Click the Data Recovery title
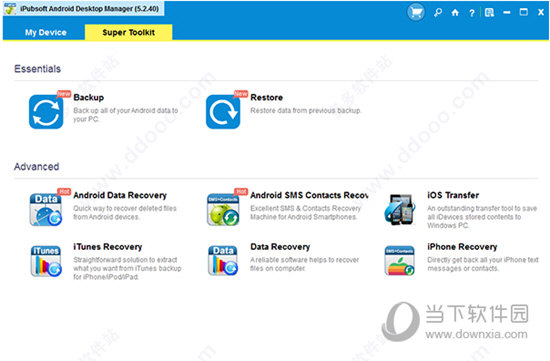 [x=280, y=247]
